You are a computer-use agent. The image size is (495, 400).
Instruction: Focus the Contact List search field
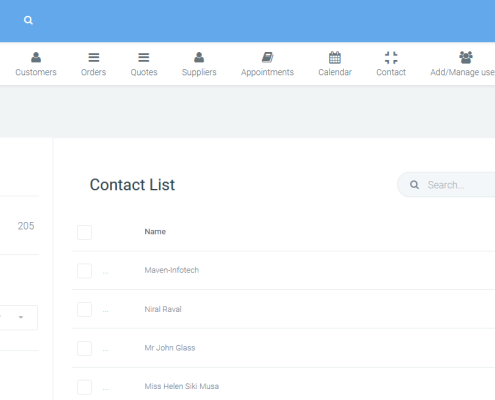(x=447, y=185)
